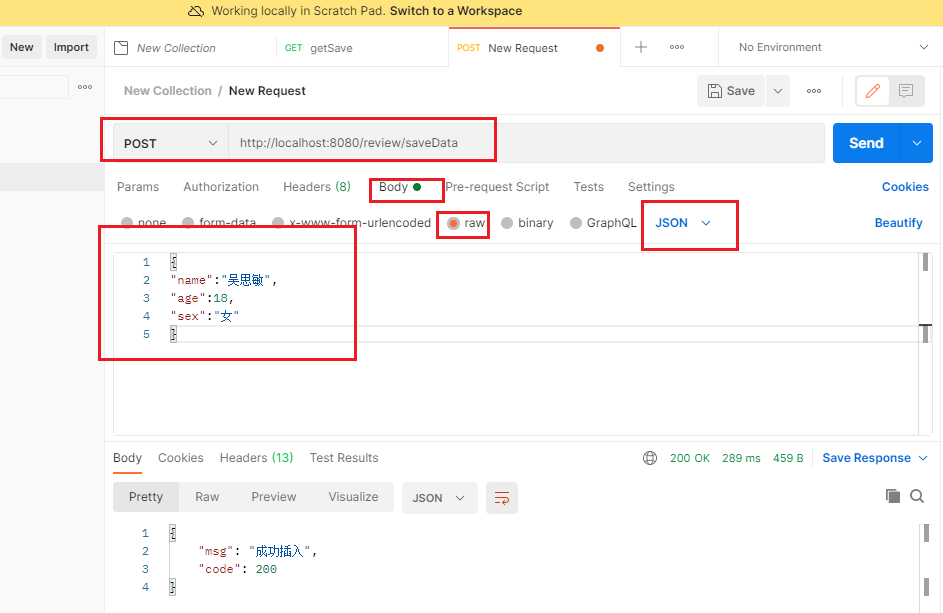Image resolution: width=943 pixels, height=613 pixels.
Task: Open the Params tab
Action: (x=138, y=187)
